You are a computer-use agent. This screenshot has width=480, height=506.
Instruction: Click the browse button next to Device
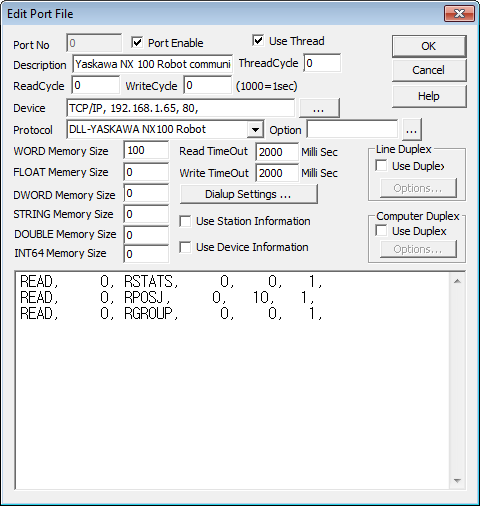(319, 108)
